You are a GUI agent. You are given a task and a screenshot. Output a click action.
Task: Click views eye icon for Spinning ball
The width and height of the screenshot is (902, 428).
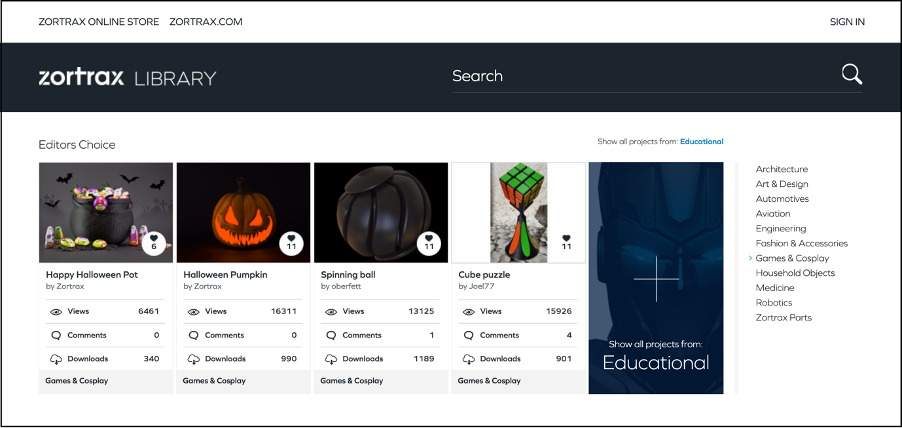(331, 312)
